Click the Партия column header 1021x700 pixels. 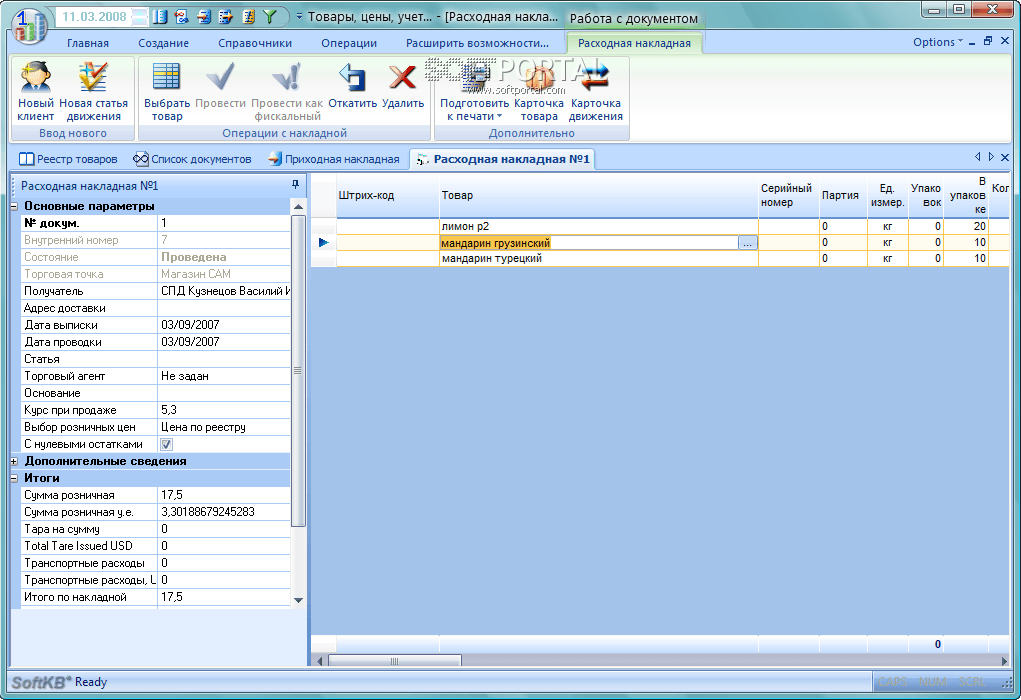[x=843, y=195]
